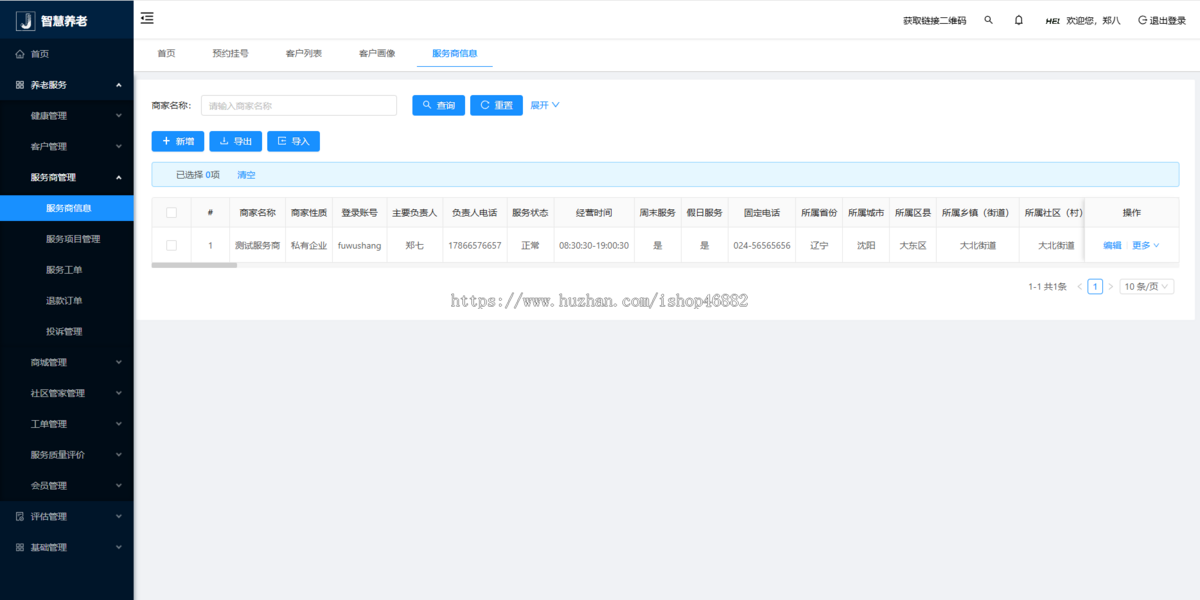The height and width of the screenshot is (600, 1200).
Task: Click the user avatar HEI
Action: pyautogui.click(x=1052, y=20)
